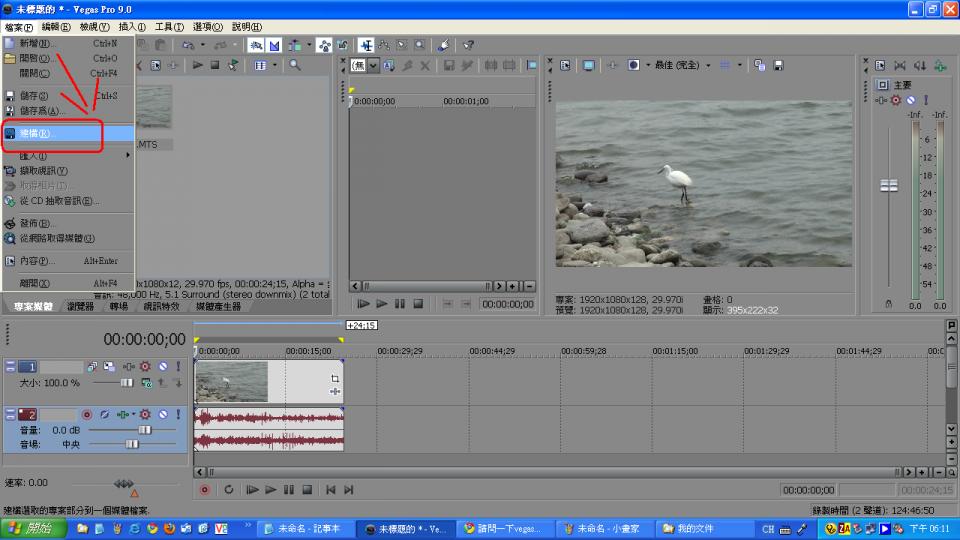Expand the trimmer media history dropdown
Image resolution: width=960 pixels, height=540 pixels.
pos(374,65)
